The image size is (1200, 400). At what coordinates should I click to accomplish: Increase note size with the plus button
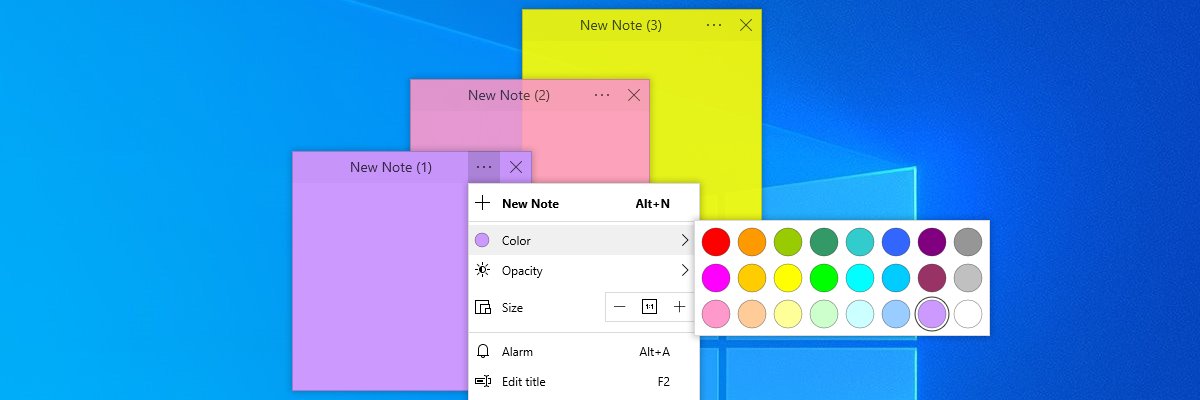coord(679,307)
